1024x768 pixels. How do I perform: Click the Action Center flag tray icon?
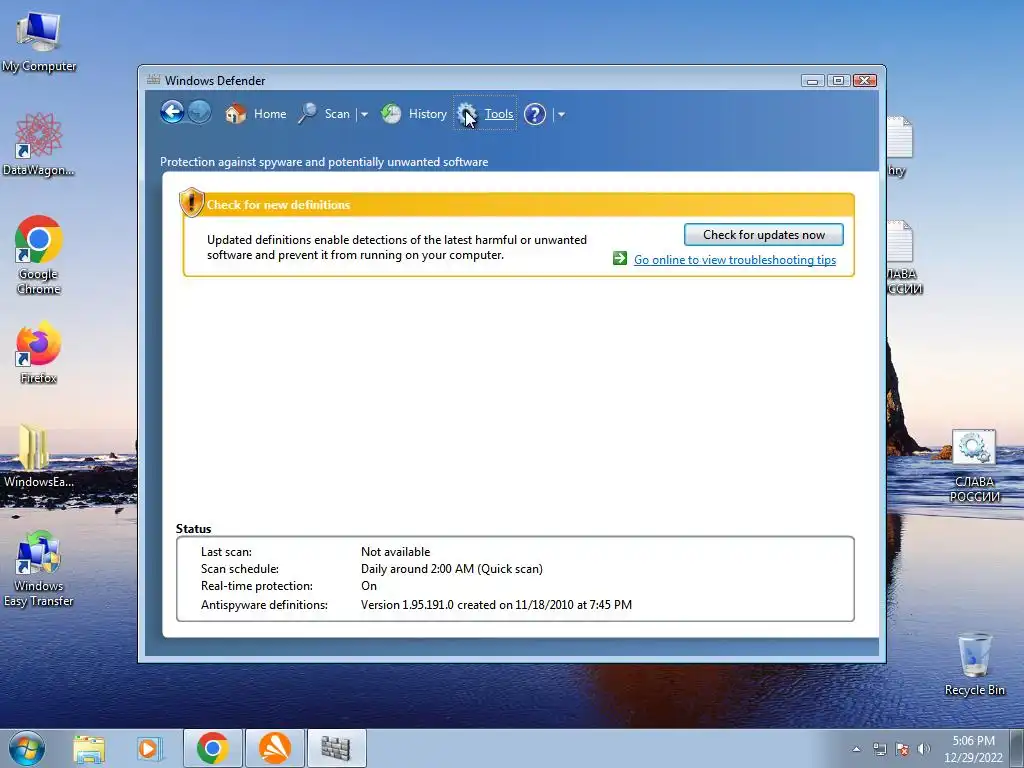pos(902,749)
